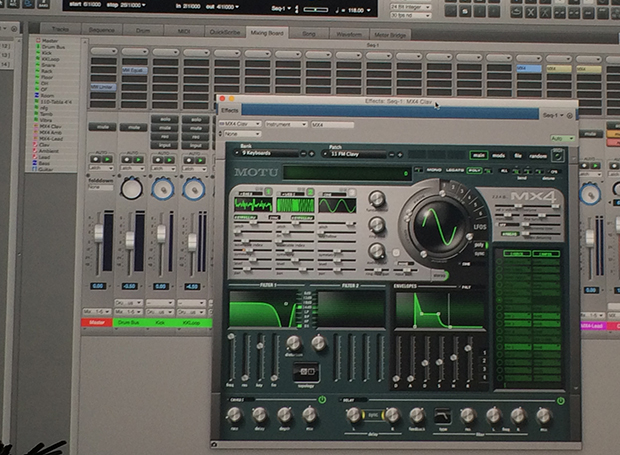Click the chorus depth knob
This screenshot has width=620, height=455.
[284, 415]
